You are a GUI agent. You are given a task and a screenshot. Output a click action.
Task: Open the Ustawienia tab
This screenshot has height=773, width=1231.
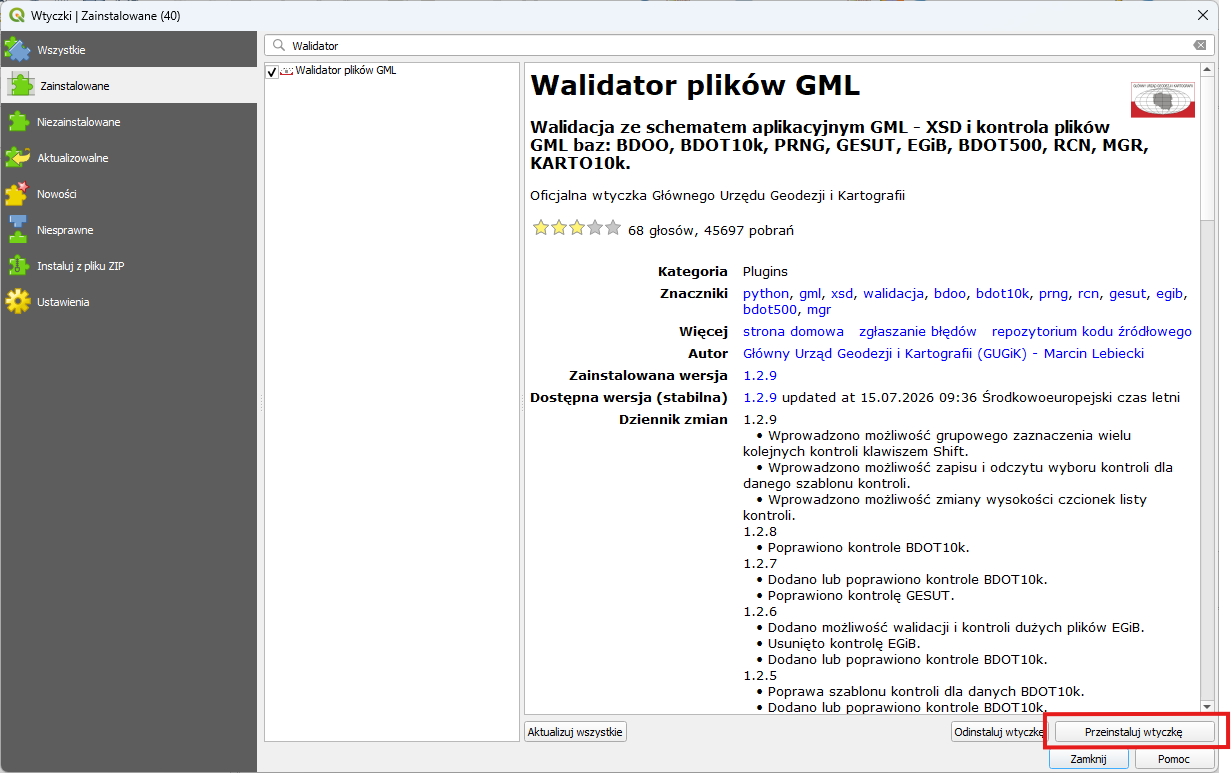(128, 301)
